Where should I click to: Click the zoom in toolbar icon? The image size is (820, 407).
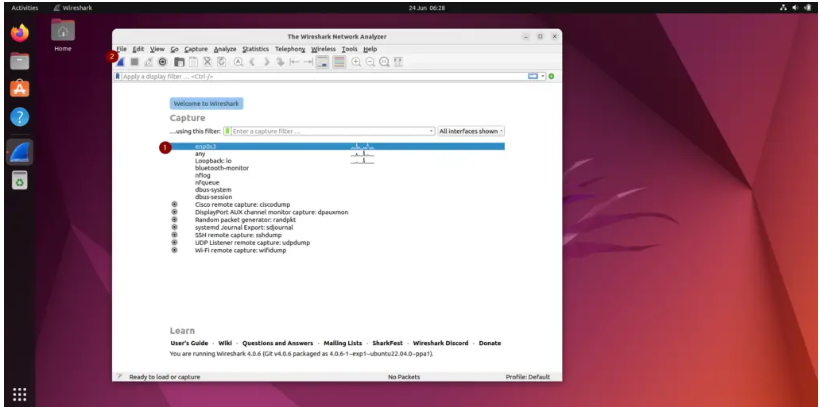(356, 62)
